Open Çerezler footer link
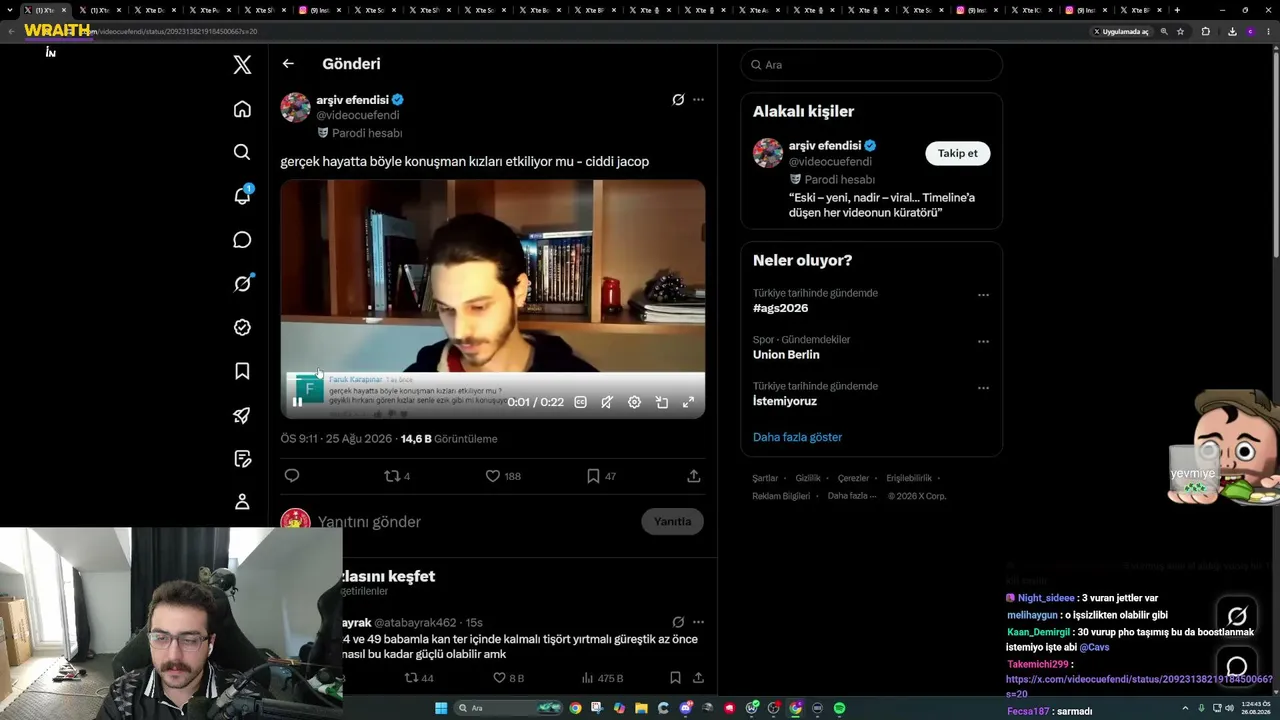The image size is (1280, 720). (853, 478)
